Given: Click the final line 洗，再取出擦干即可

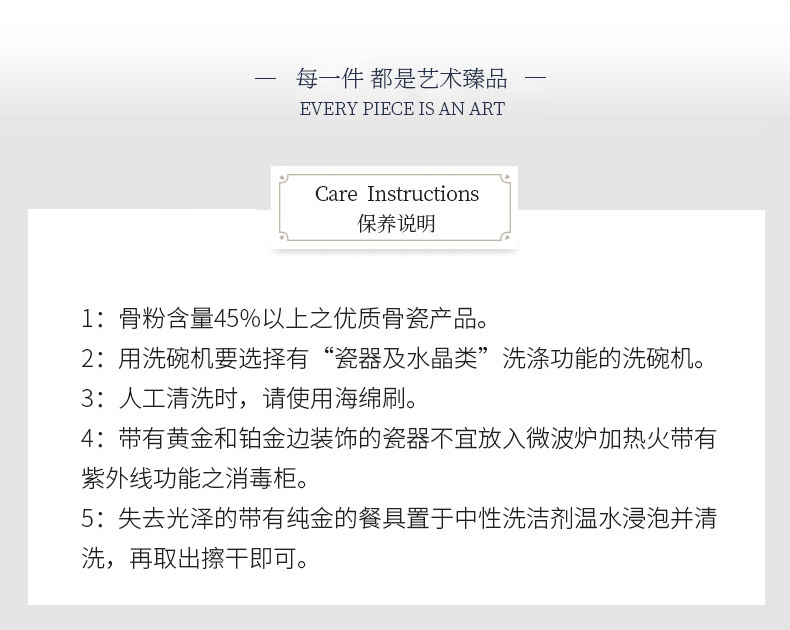Looking at the screenshot, I should (195, 558).
